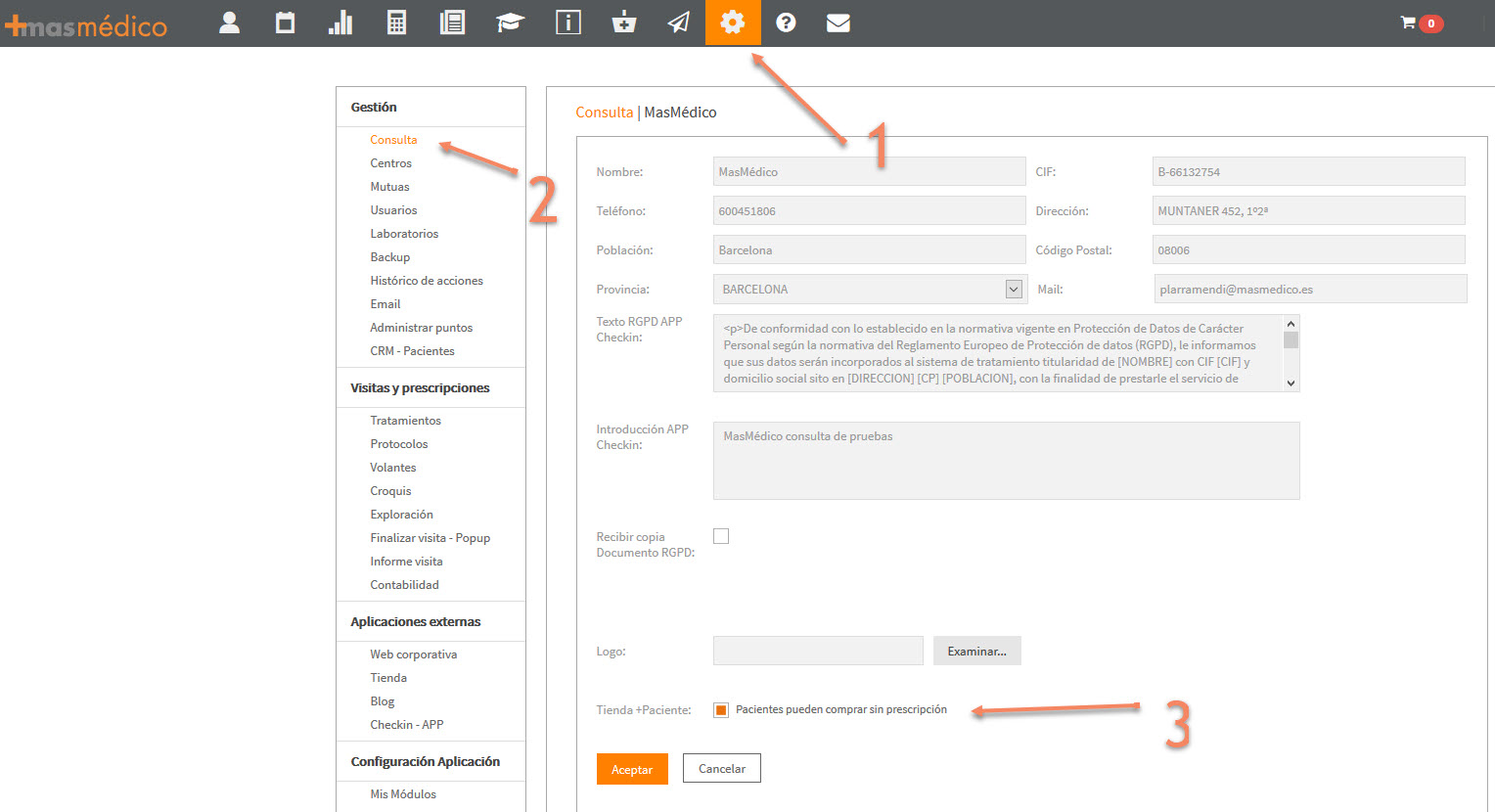The width and height of the screenshot is (1495, 812).
Task: Toggle Pacientes pueden comprar sin prescripción checkbox
Action: (721, 710)
